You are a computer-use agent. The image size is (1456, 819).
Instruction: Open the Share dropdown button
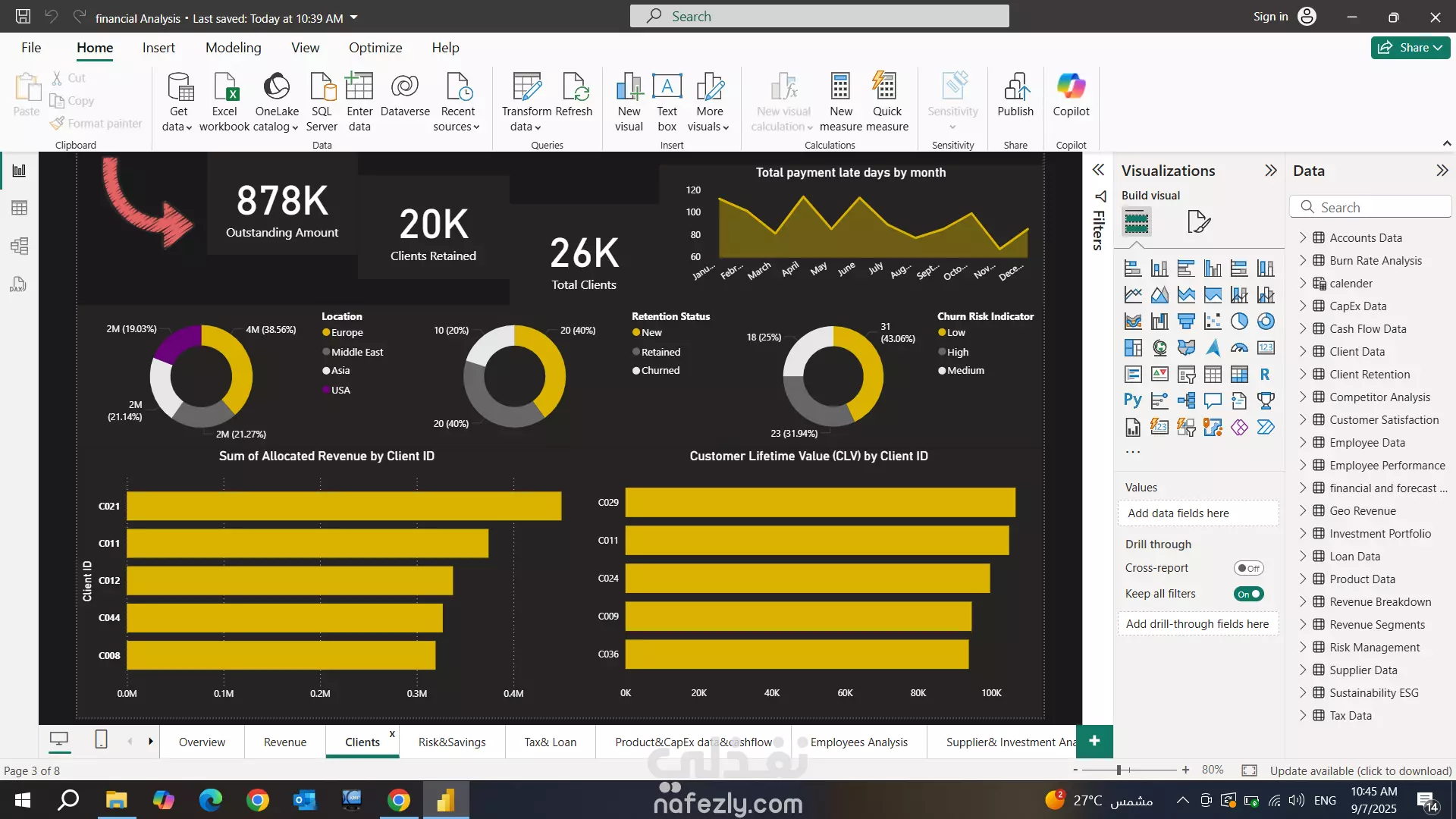(1410, 47)
